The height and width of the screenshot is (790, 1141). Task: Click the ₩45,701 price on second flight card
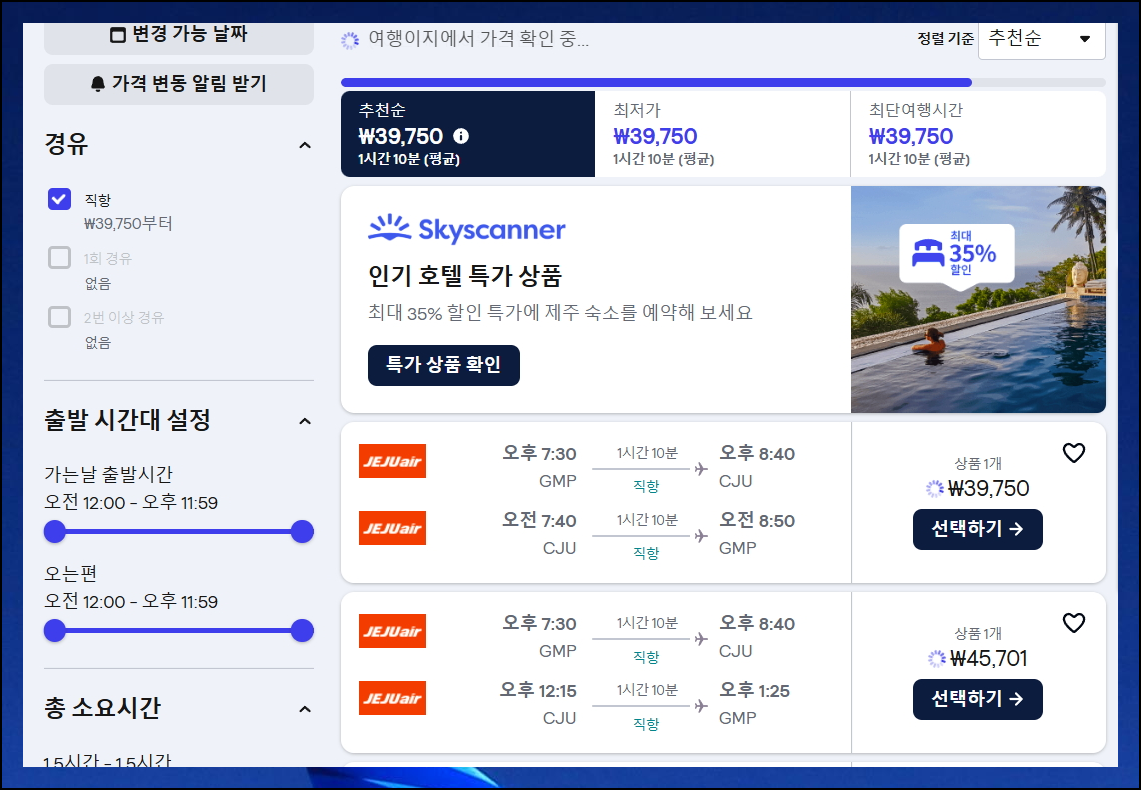(x=988, y=658)
